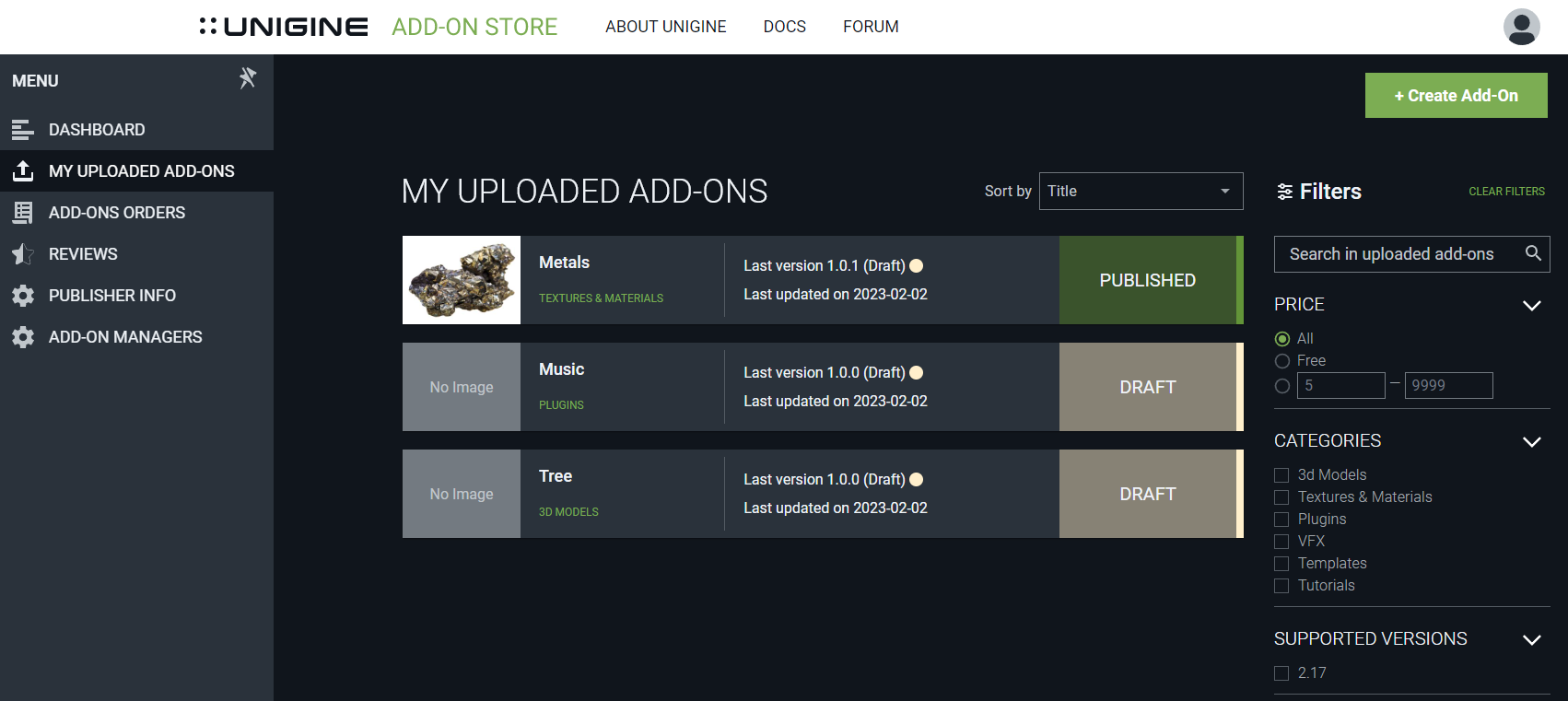Click the upload icon beside My Uploaded Add-Ons
The width and height of the screenshot is (1568, 701).
click(23, 171)
